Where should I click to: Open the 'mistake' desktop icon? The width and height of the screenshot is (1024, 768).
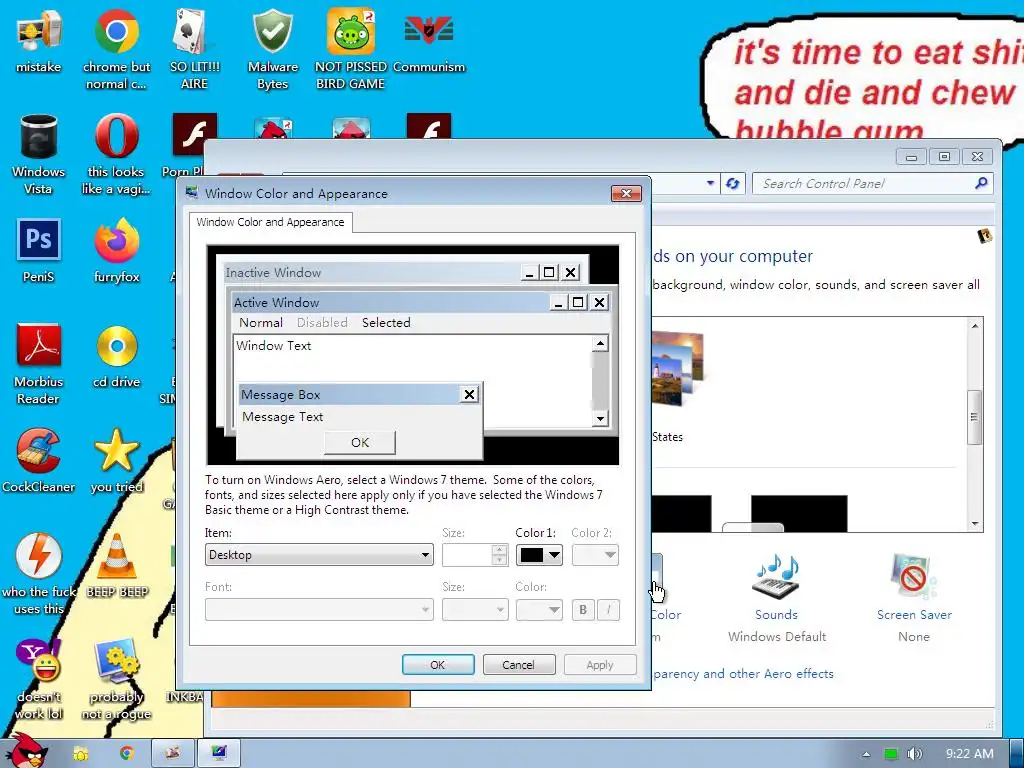pyautogui.click(x=39, y=41)
